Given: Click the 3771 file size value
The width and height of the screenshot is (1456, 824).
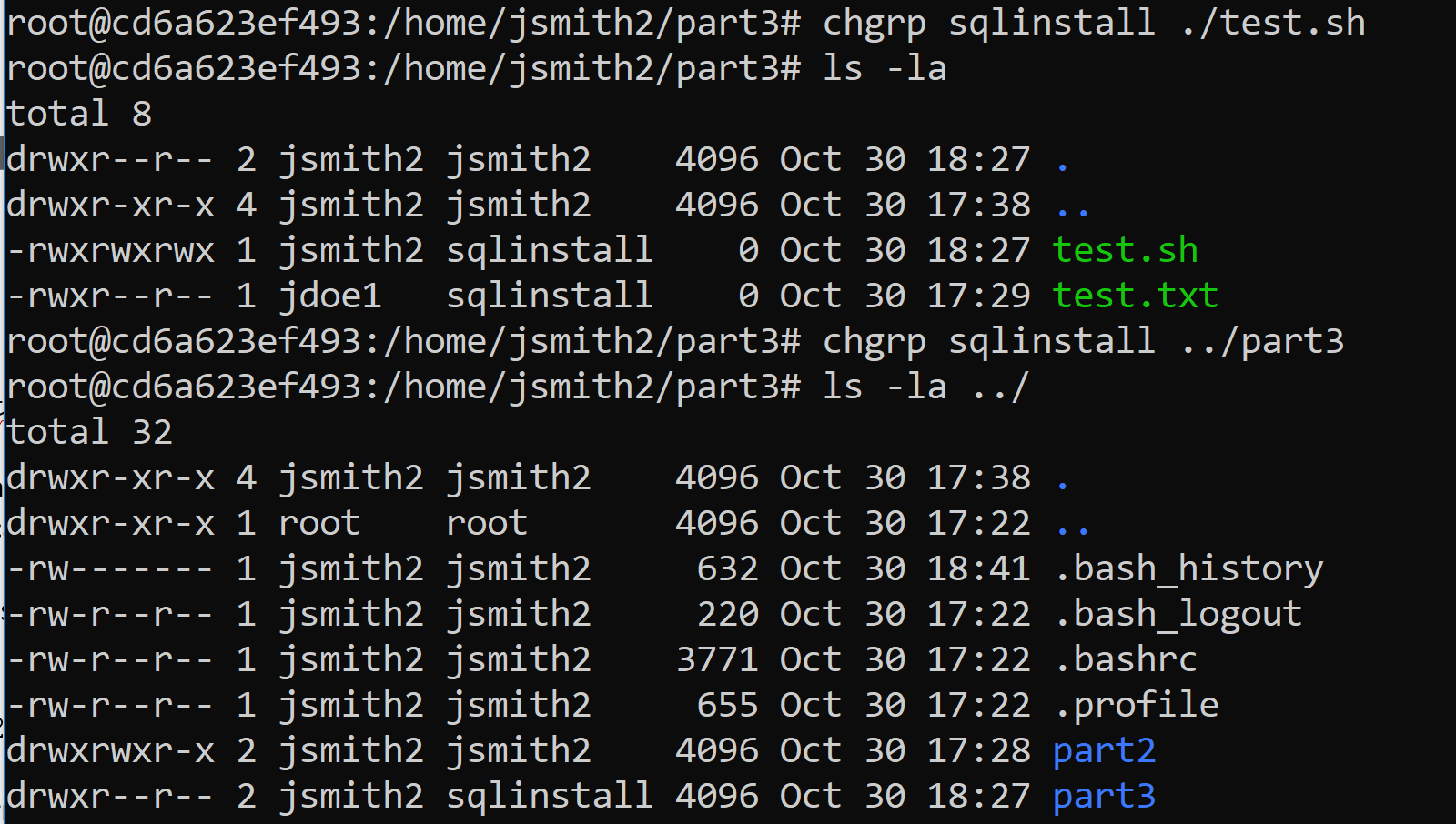Looking at the screenshot, I should (717, 660).
